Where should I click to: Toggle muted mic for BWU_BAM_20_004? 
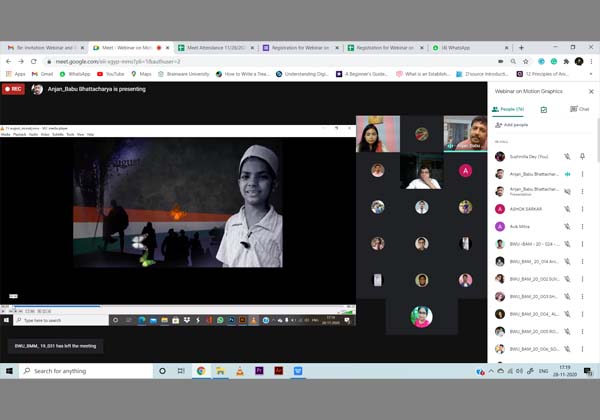(x=567, y=314)
